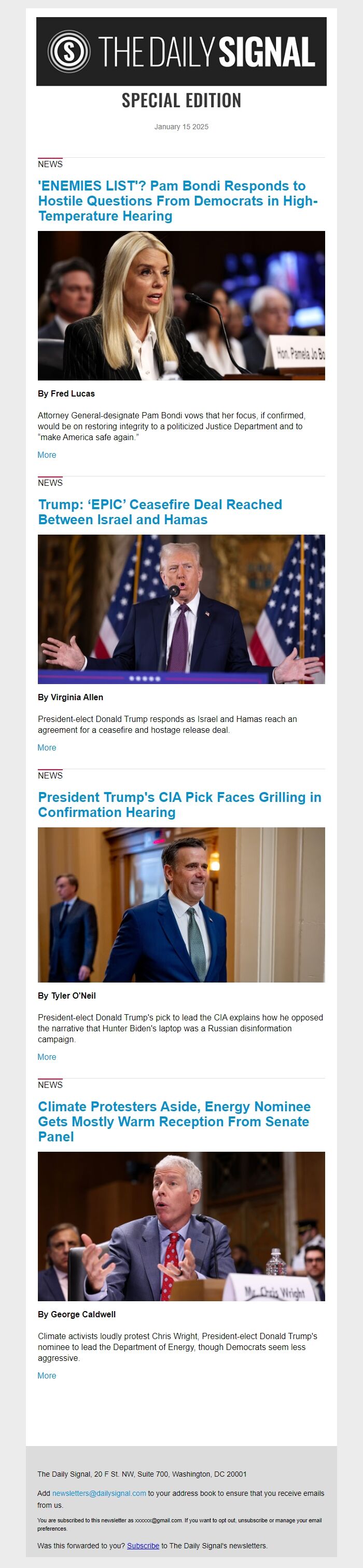Click the newsletters@dailysignal.com email link
363x1568 pixels.
[99, 1493]
